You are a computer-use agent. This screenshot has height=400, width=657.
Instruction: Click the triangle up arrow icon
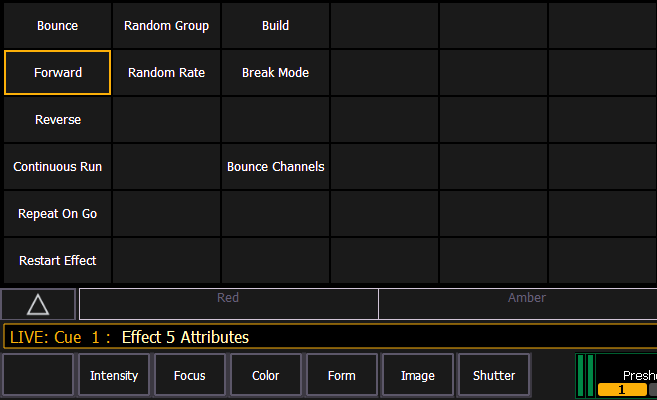[x=38, y=304]
